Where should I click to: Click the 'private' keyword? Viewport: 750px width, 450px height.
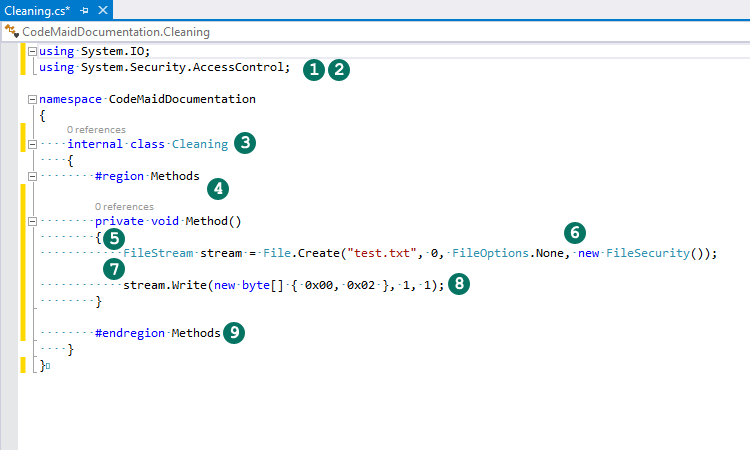point(119,221)
